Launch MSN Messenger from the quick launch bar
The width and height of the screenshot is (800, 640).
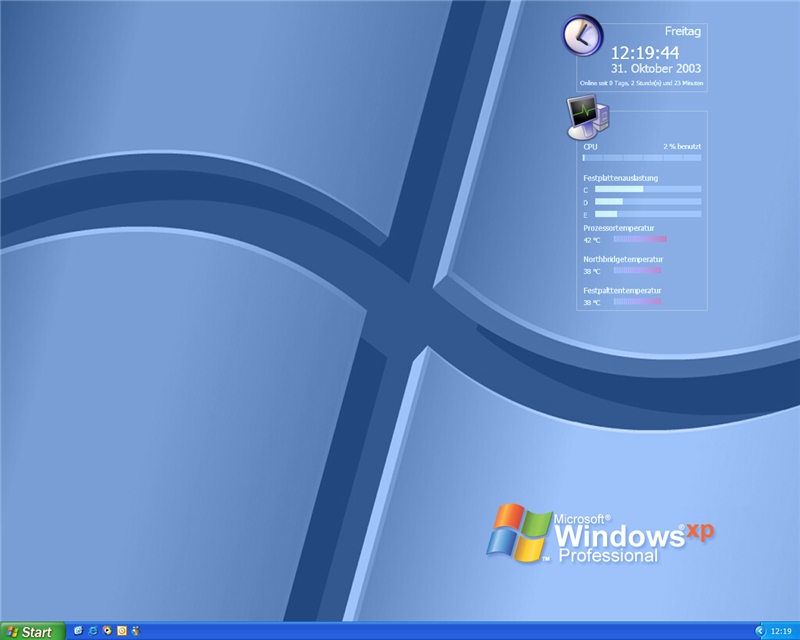pos(136,631)
